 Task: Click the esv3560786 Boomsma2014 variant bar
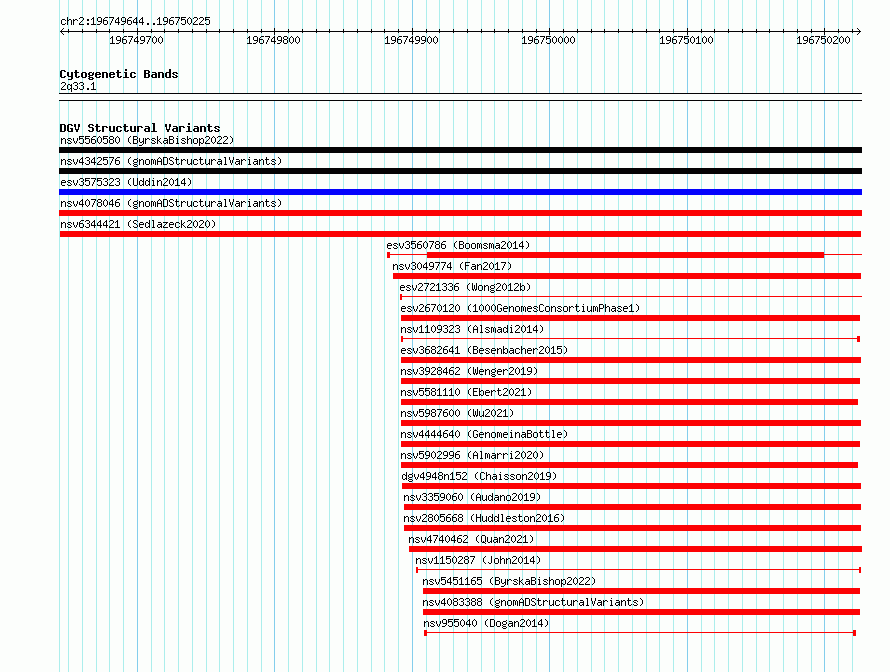624,255
